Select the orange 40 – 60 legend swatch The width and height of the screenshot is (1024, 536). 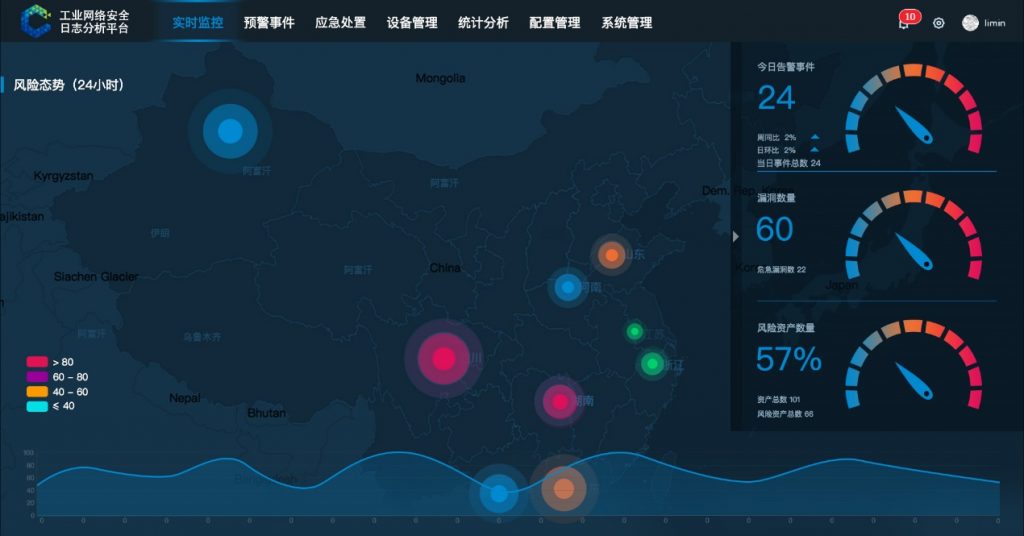click(x=37, y=392)
